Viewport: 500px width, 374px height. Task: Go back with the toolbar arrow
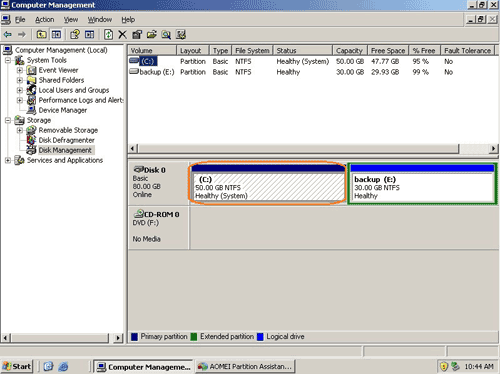pos(8,34)
